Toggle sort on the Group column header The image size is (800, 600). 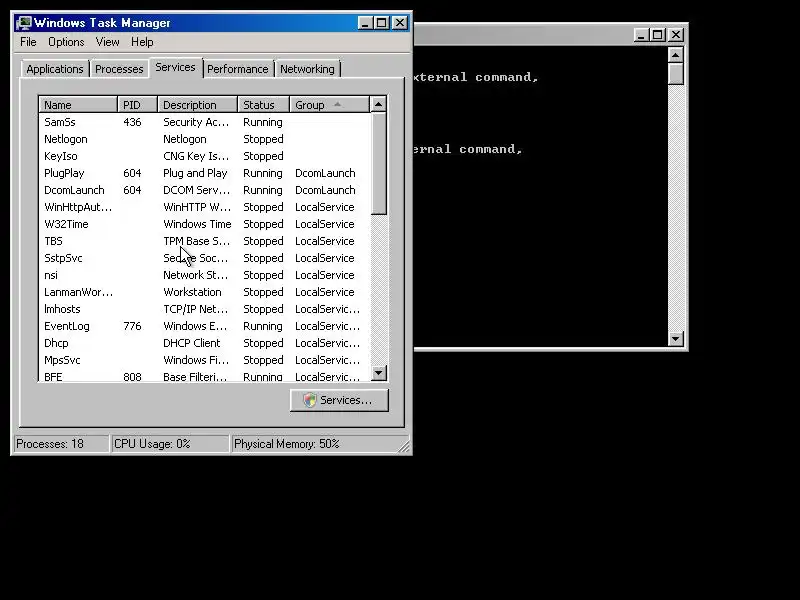tap(330, 105)
